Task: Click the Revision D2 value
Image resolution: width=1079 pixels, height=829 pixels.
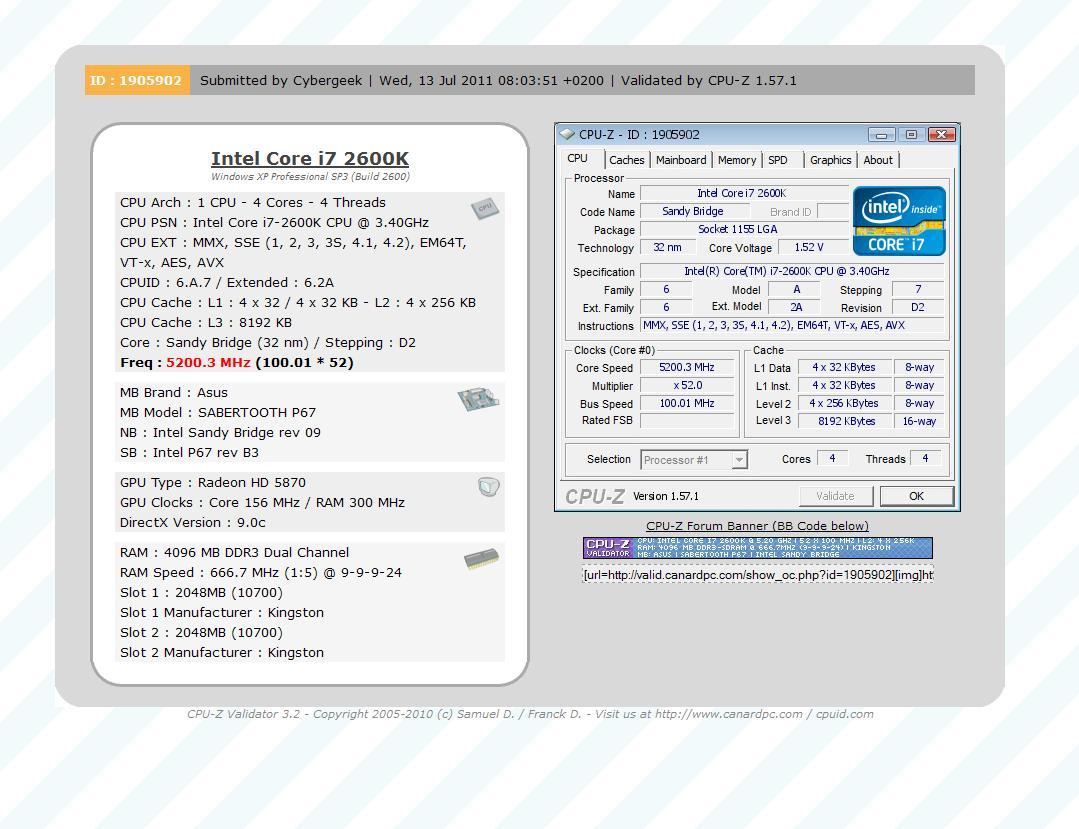Action: coord(918,308)
